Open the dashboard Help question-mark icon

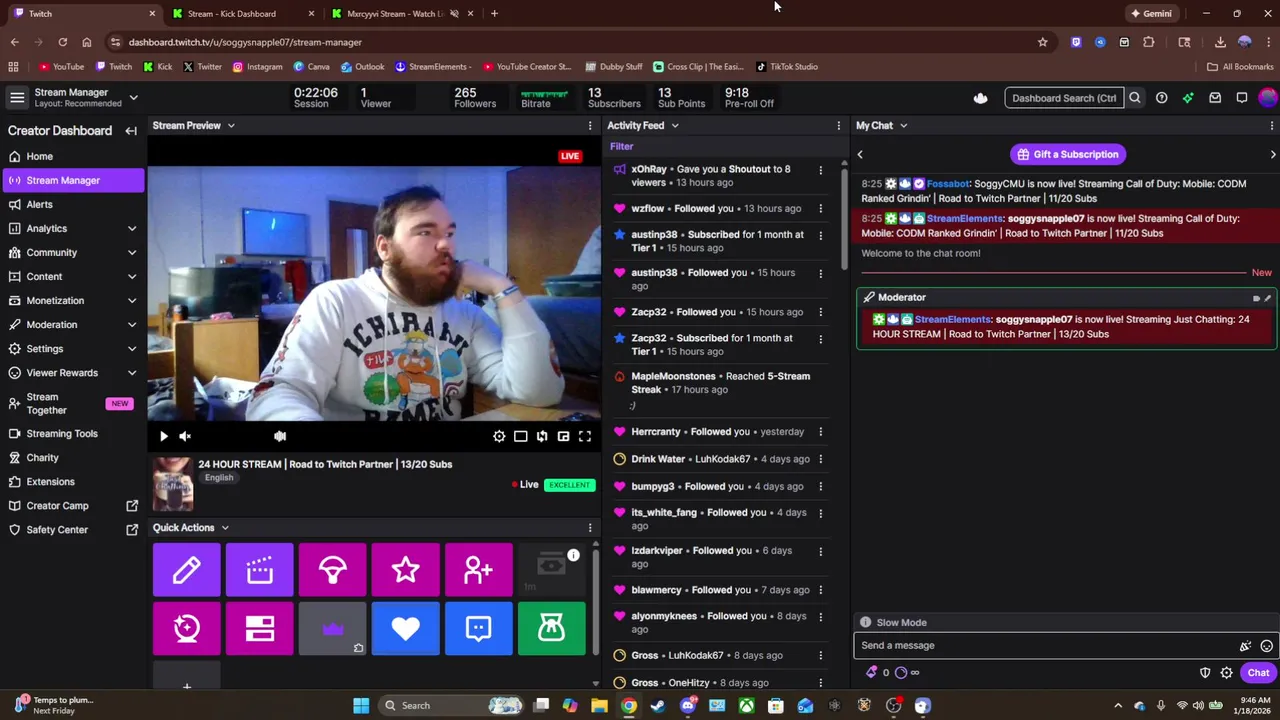[x=1161, y=98]
